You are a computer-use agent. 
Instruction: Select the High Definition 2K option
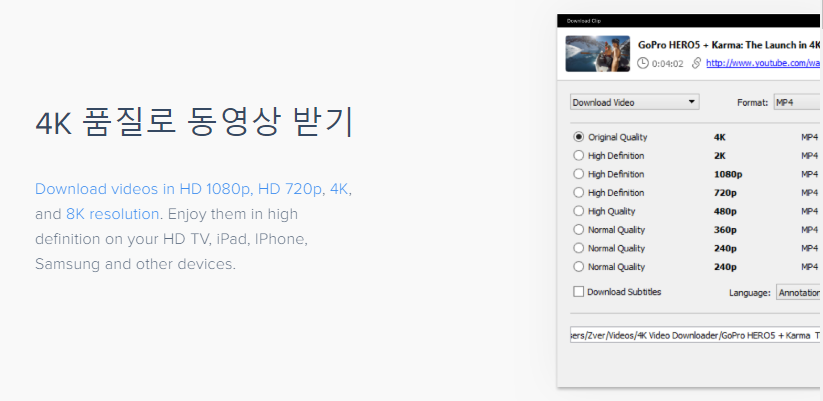click(578, 155)
